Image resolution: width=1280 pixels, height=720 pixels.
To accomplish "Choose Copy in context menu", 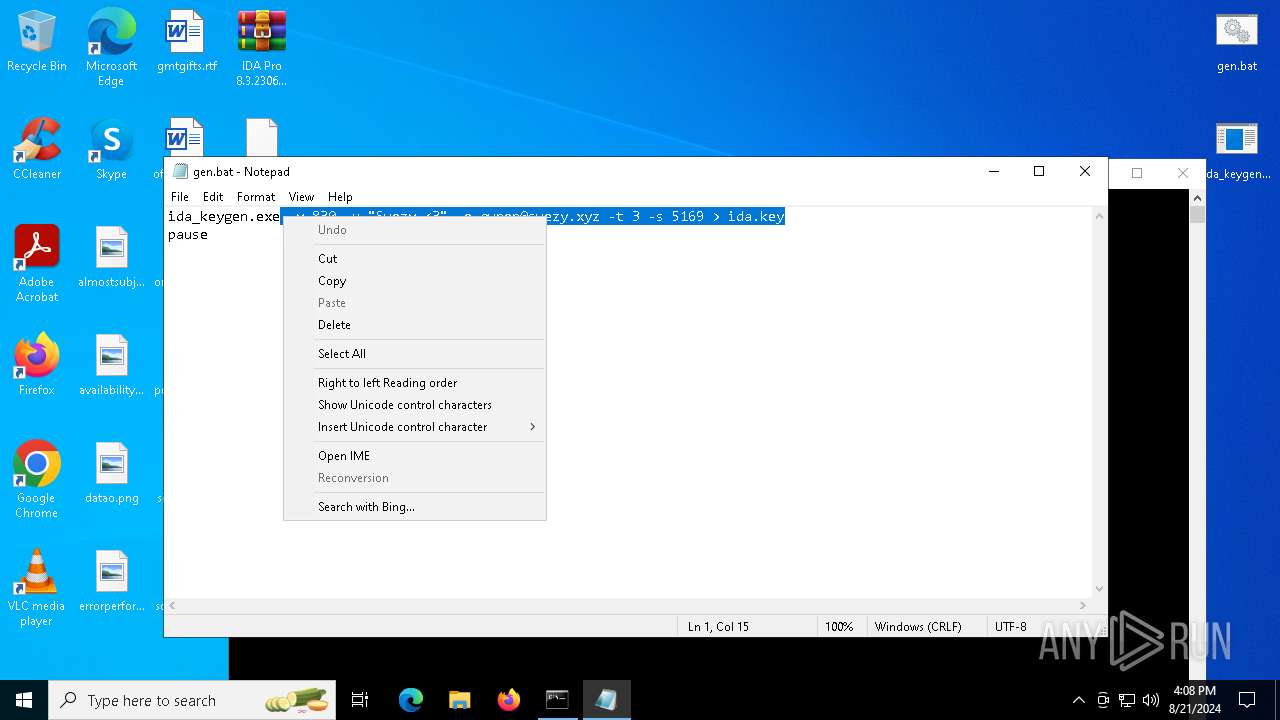I will tap(415, 281).
